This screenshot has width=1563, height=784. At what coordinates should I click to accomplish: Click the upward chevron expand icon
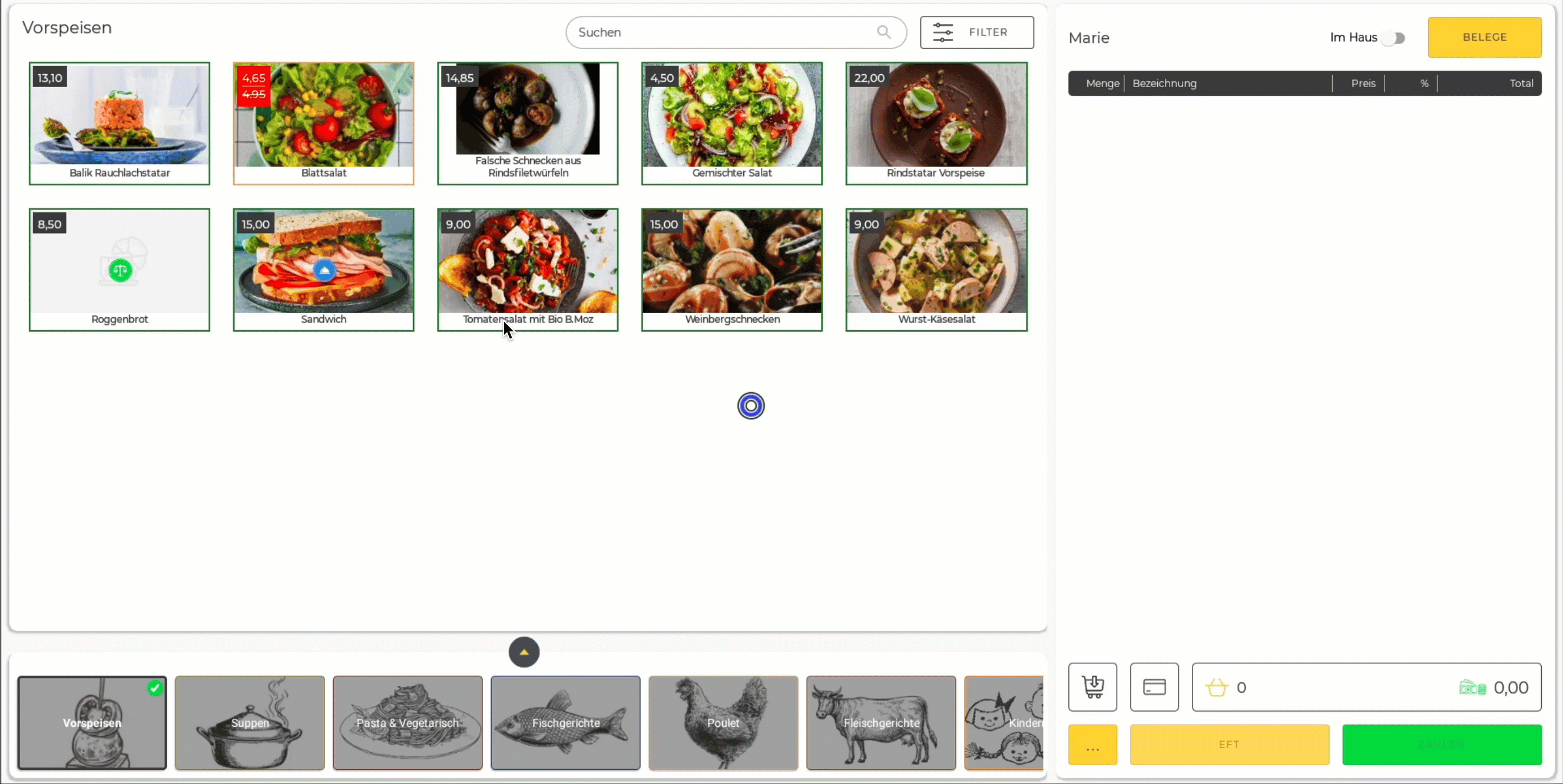pos(524,651)
